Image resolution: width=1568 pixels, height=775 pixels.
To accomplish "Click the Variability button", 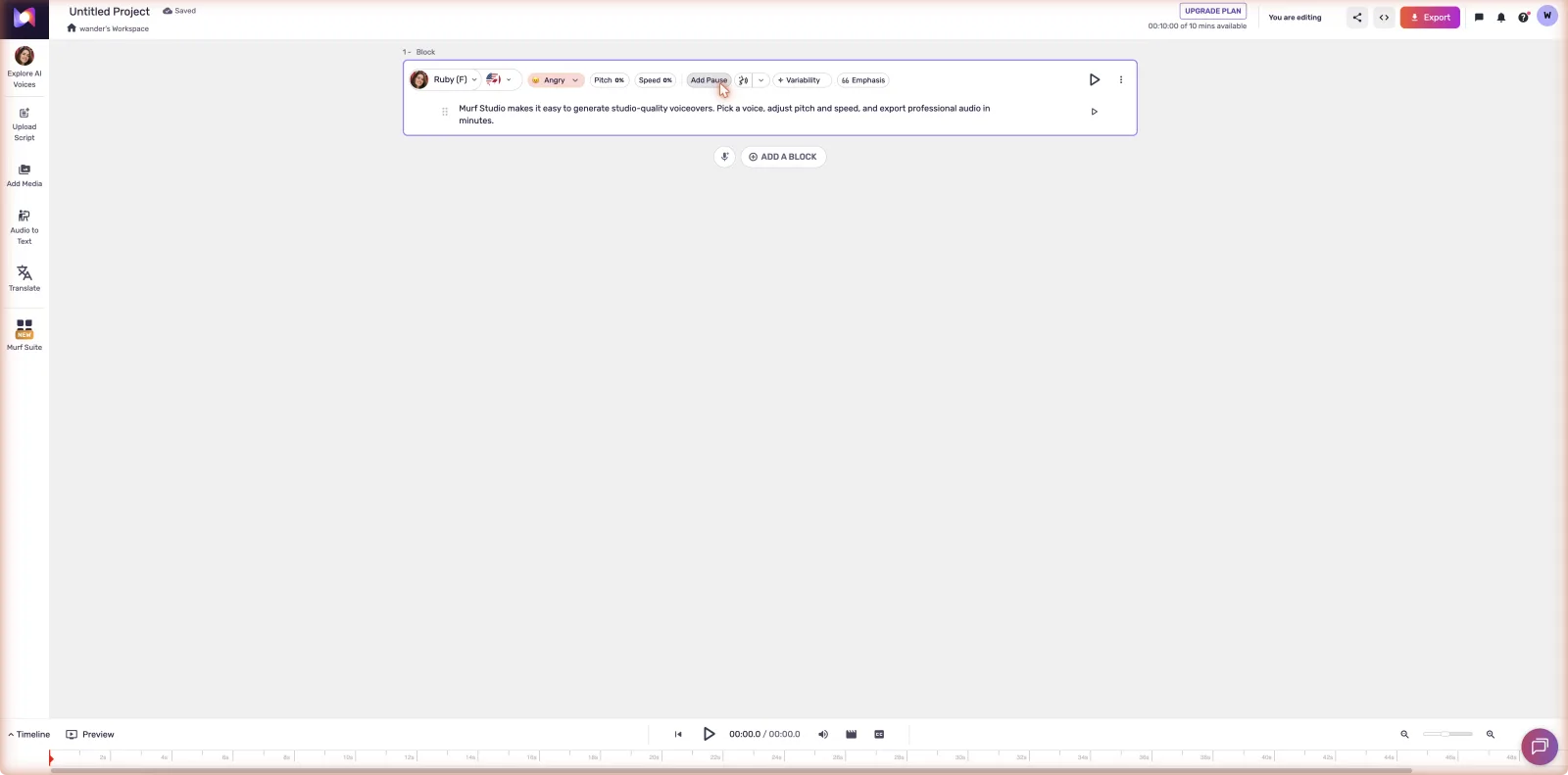I will (x=803, y=80).
